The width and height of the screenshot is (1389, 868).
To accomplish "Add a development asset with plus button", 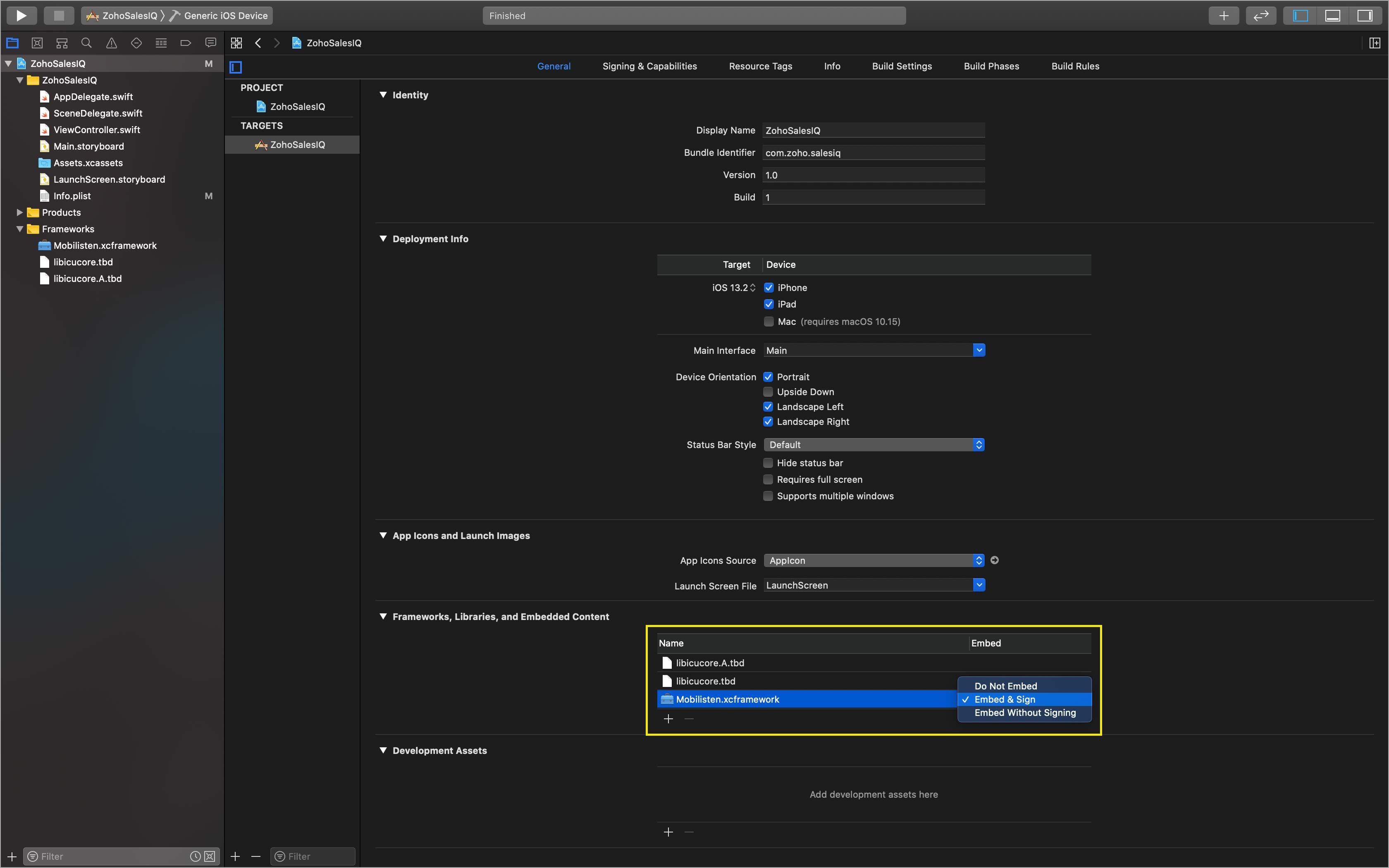I will tap(668, 832).
